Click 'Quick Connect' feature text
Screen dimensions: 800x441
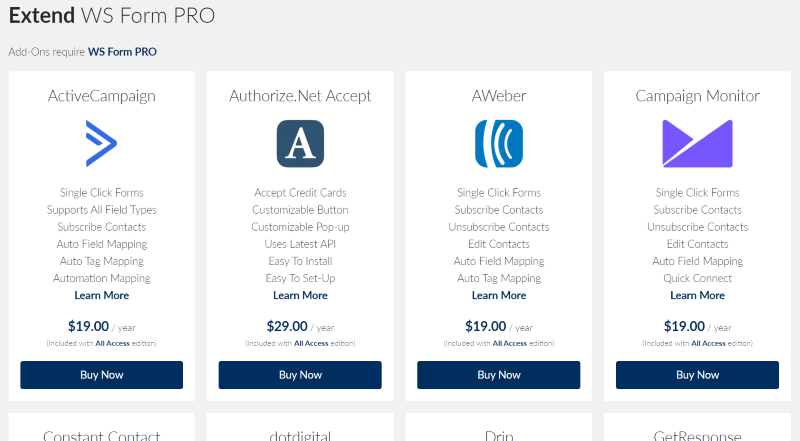point(697,278)
